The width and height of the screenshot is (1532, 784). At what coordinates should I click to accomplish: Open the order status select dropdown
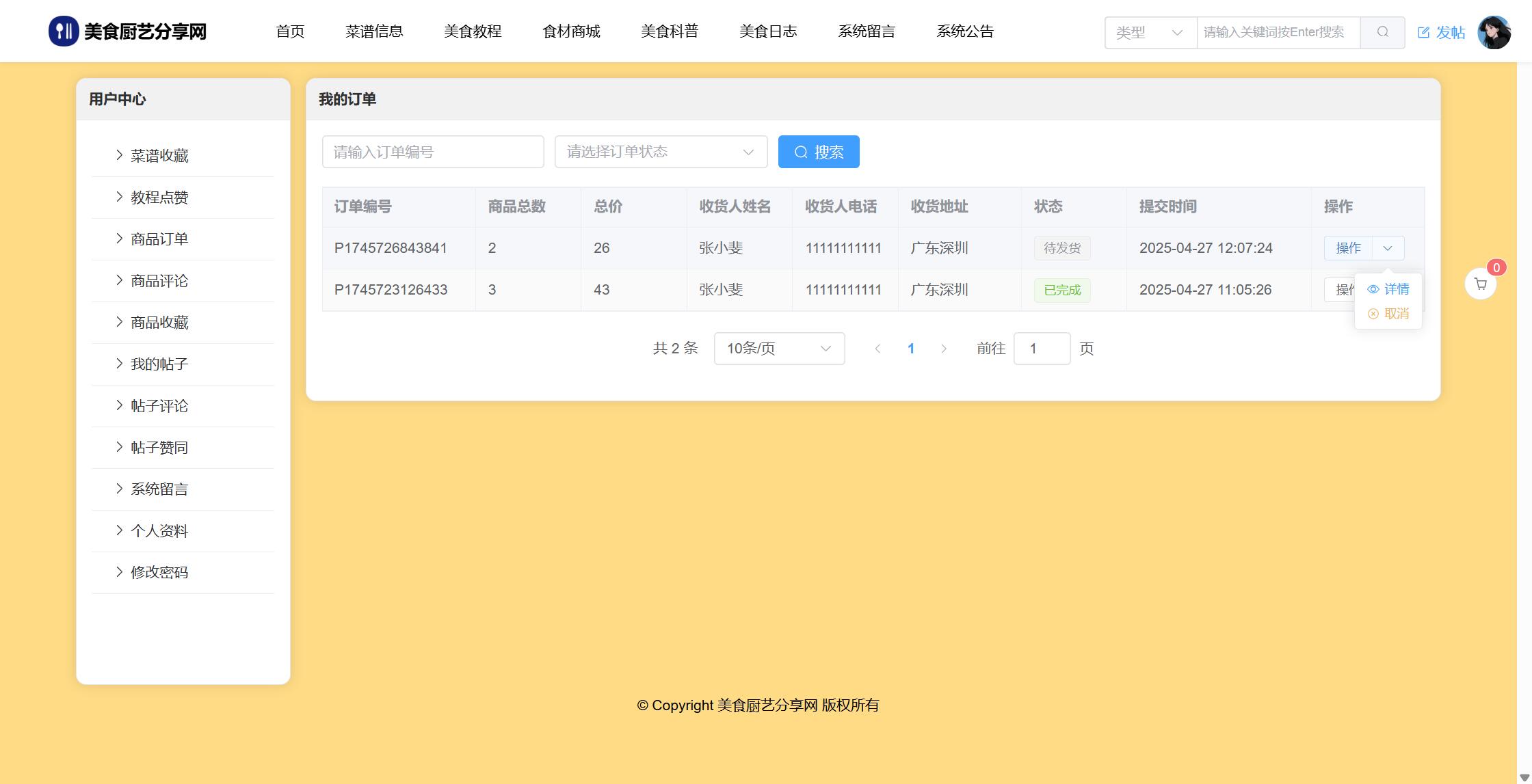[661, 152]
